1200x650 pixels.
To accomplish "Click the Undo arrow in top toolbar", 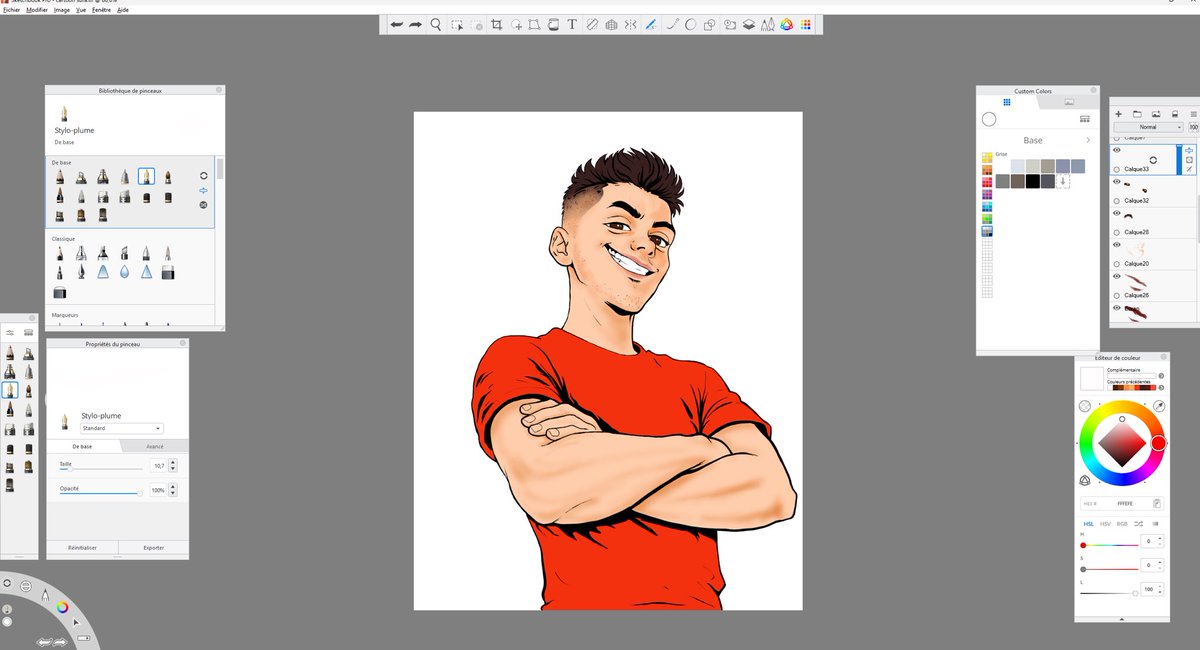I will click(x=397, y=25).
